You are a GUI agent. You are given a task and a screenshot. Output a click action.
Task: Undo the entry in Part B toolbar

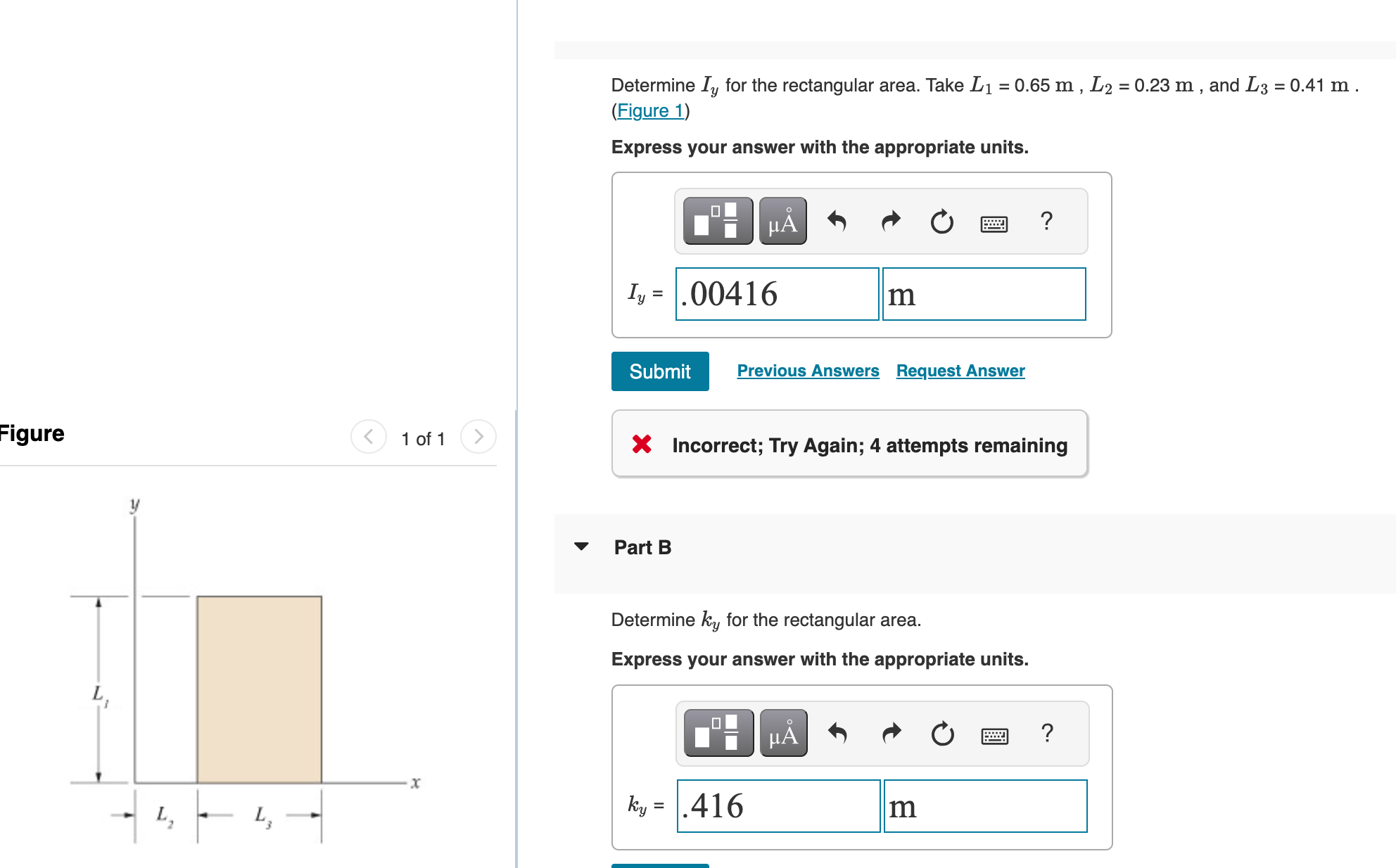[x=838, y=733]
